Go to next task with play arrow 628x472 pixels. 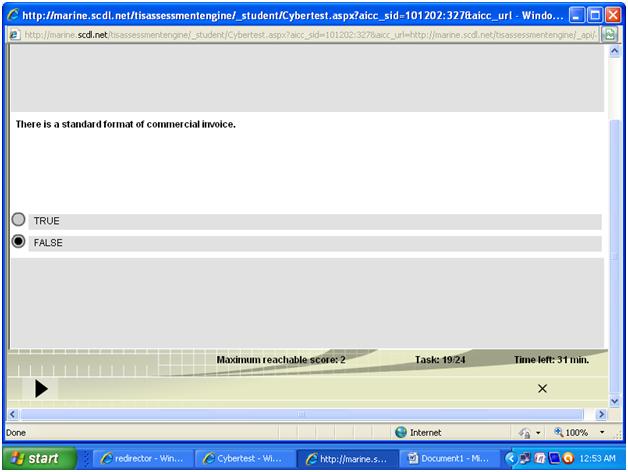tap(41, 389)
